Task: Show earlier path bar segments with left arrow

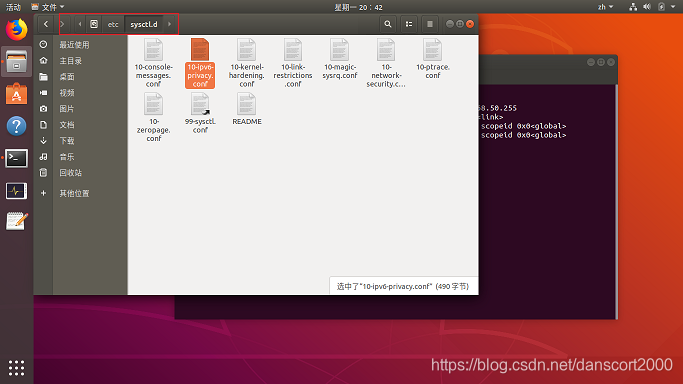Action: [80, 24]
